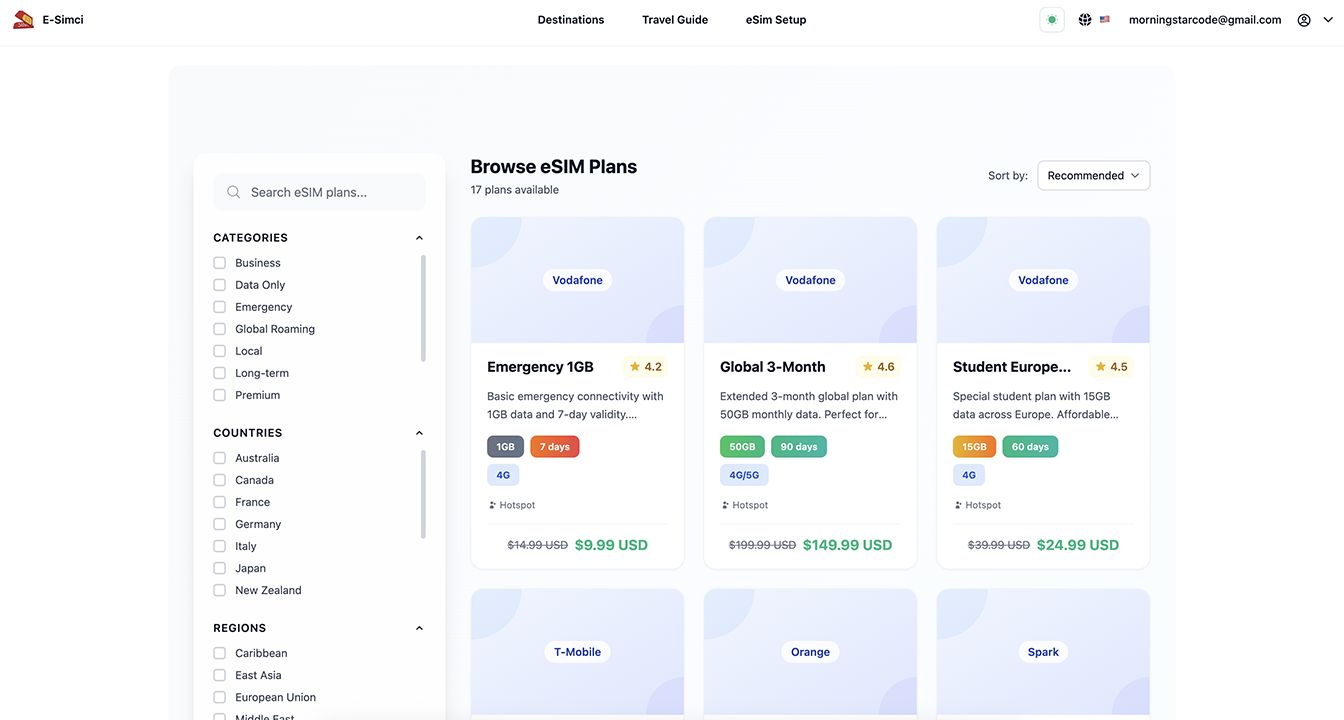Collapse the Regions section

pyautogui.click(x=419, y=628)
